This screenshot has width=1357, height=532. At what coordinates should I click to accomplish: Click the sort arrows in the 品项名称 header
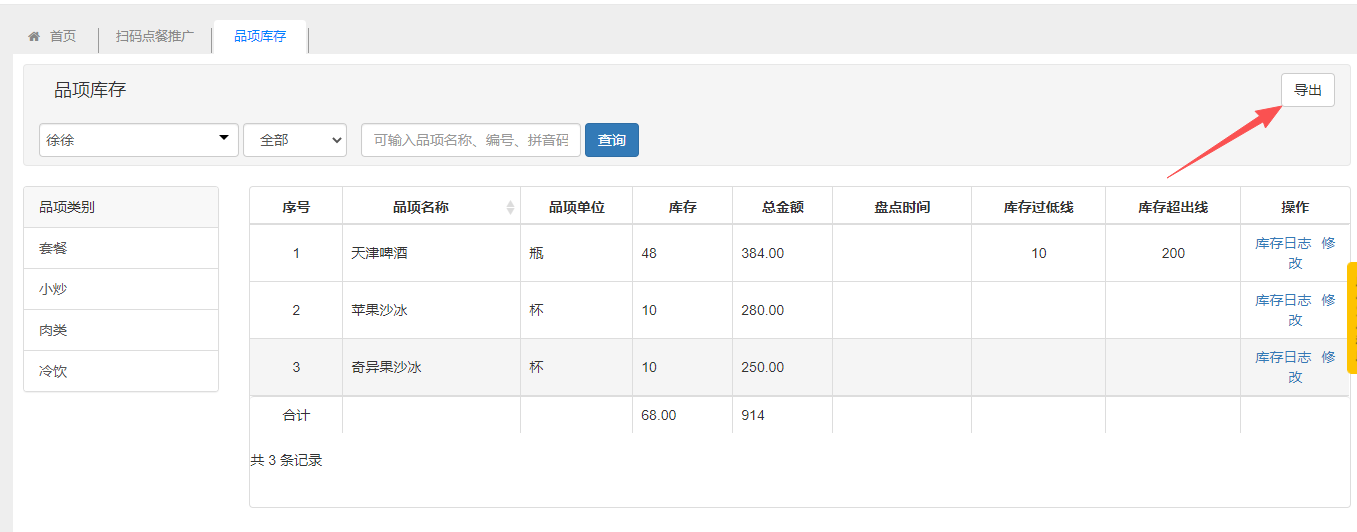click(510, 207)
